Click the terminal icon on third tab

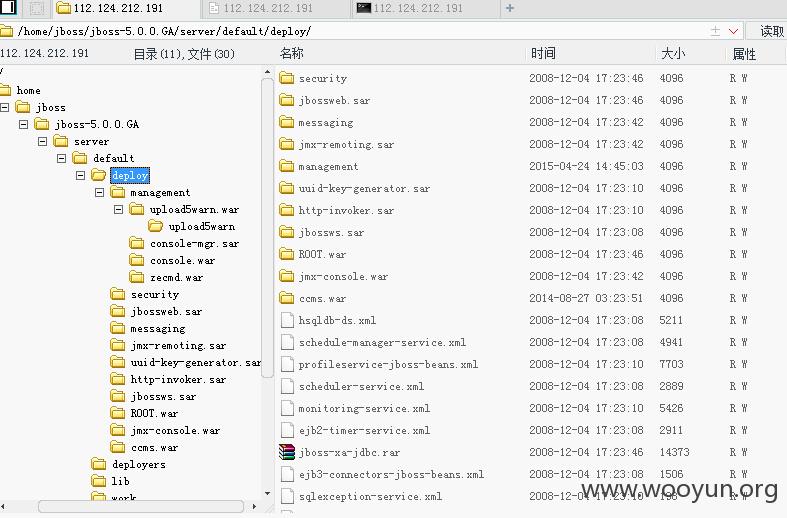363,8
